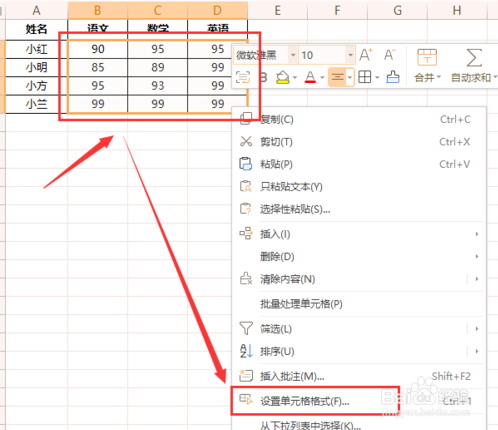The image size is (498, 430).
Task: Click the paste clipboard icon
Action: (246, 164)
